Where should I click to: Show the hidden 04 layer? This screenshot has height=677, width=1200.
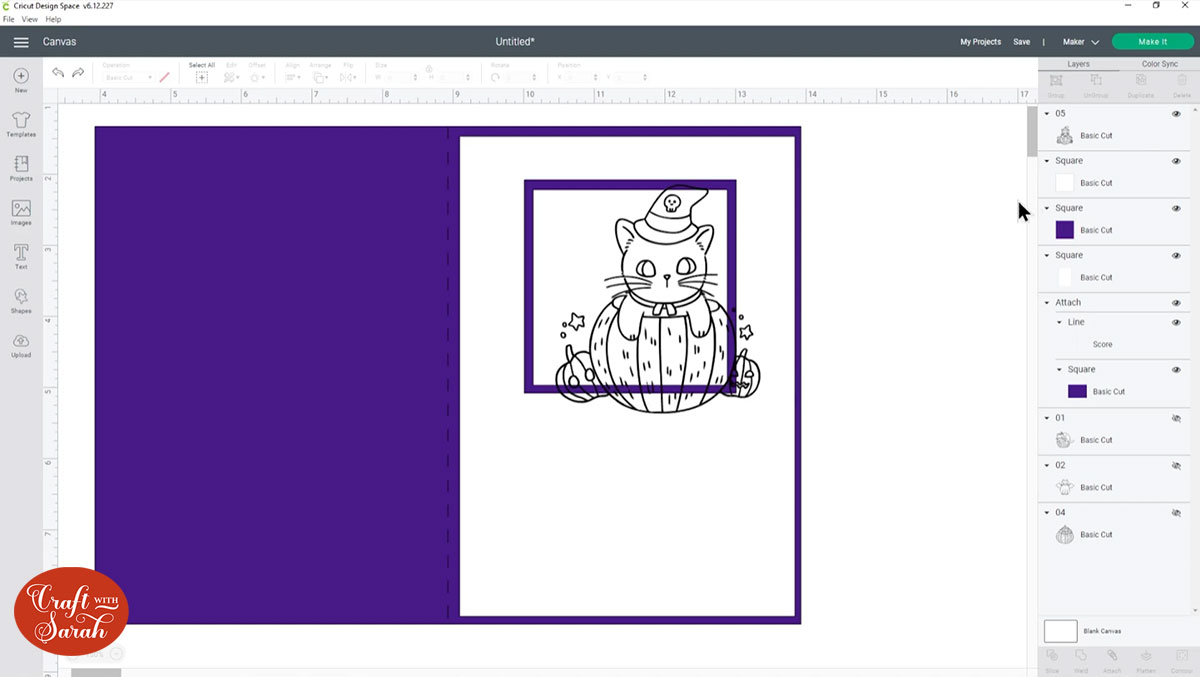click(x=1176, y=513)
